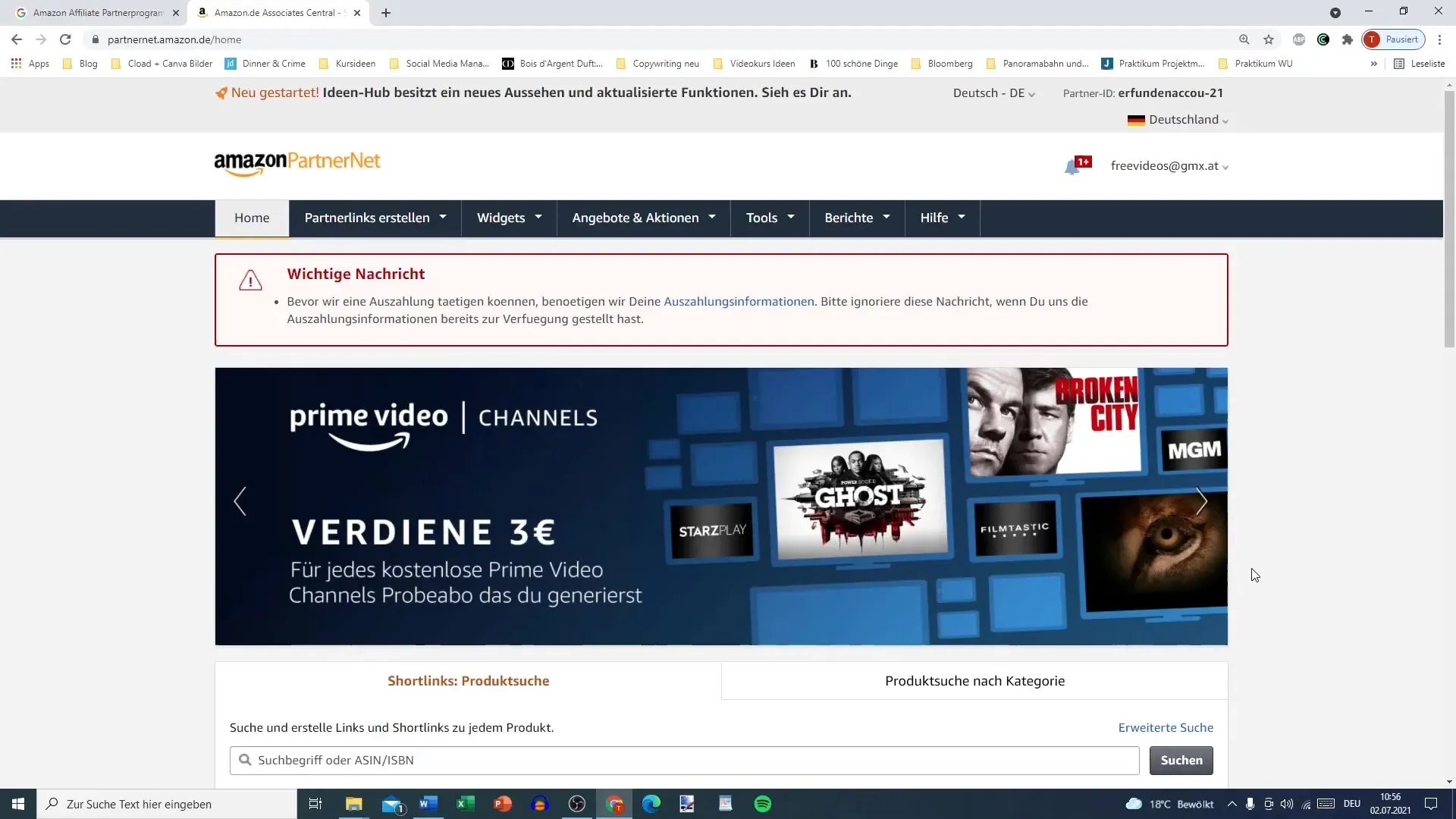Show previous carousel banner arrow
The height and width of the screenshot is (819, 1456).
[x=240, y=501]
